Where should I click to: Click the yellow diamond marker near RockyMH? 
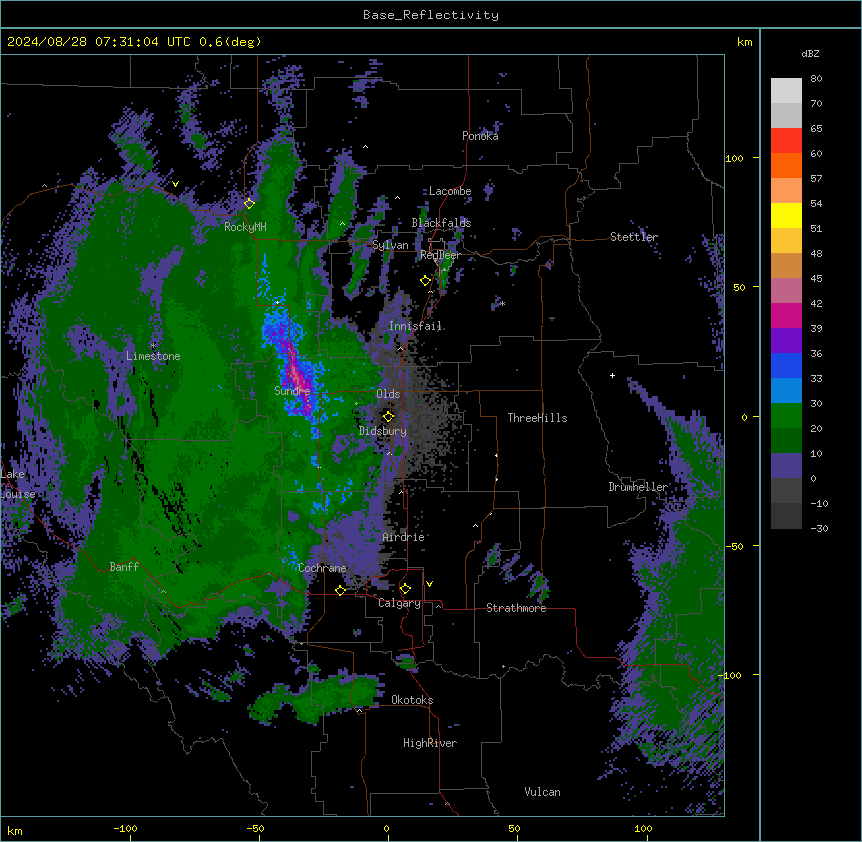pyautogui.click(x=249, y=203)
